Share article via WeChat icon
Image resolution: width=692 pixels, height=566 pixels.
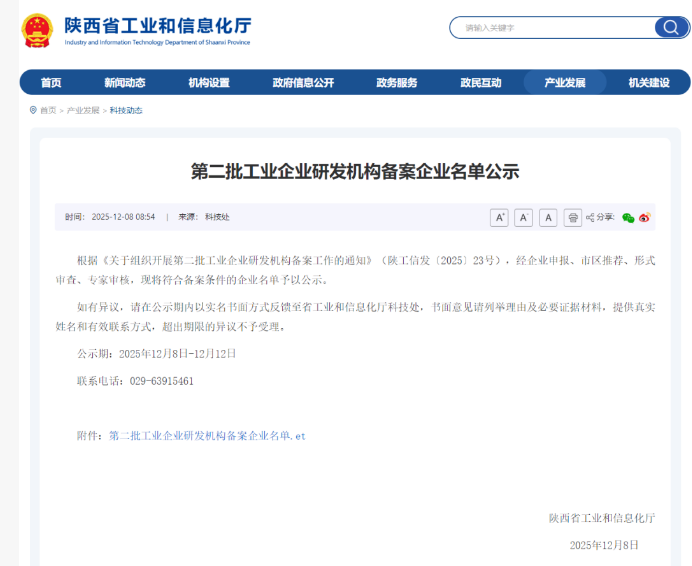point(628,218)
